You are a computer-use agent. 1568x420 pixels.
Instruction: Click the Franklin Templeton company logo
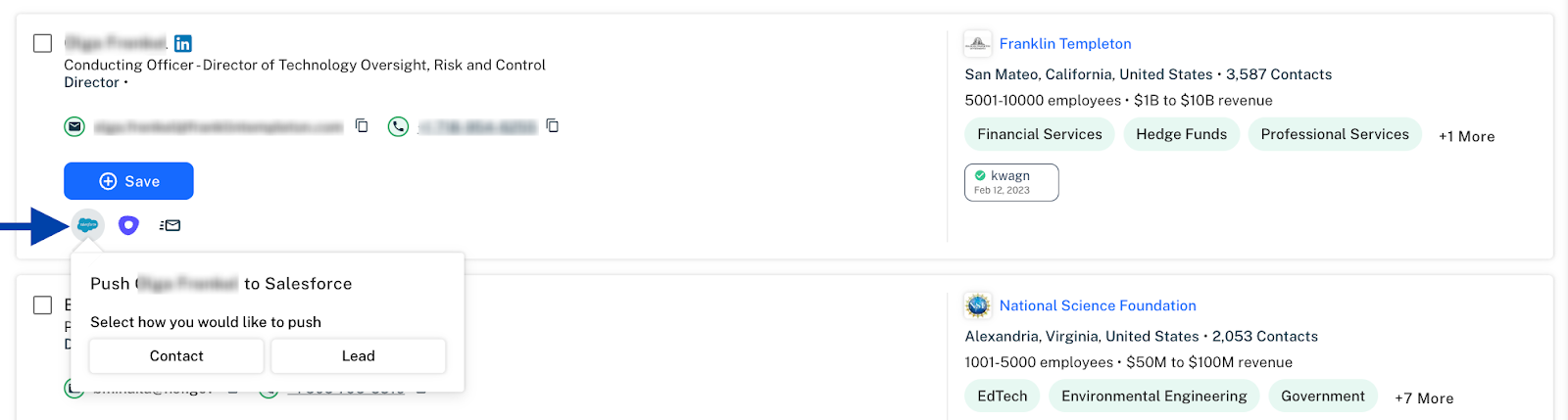(x=978, y=43)
